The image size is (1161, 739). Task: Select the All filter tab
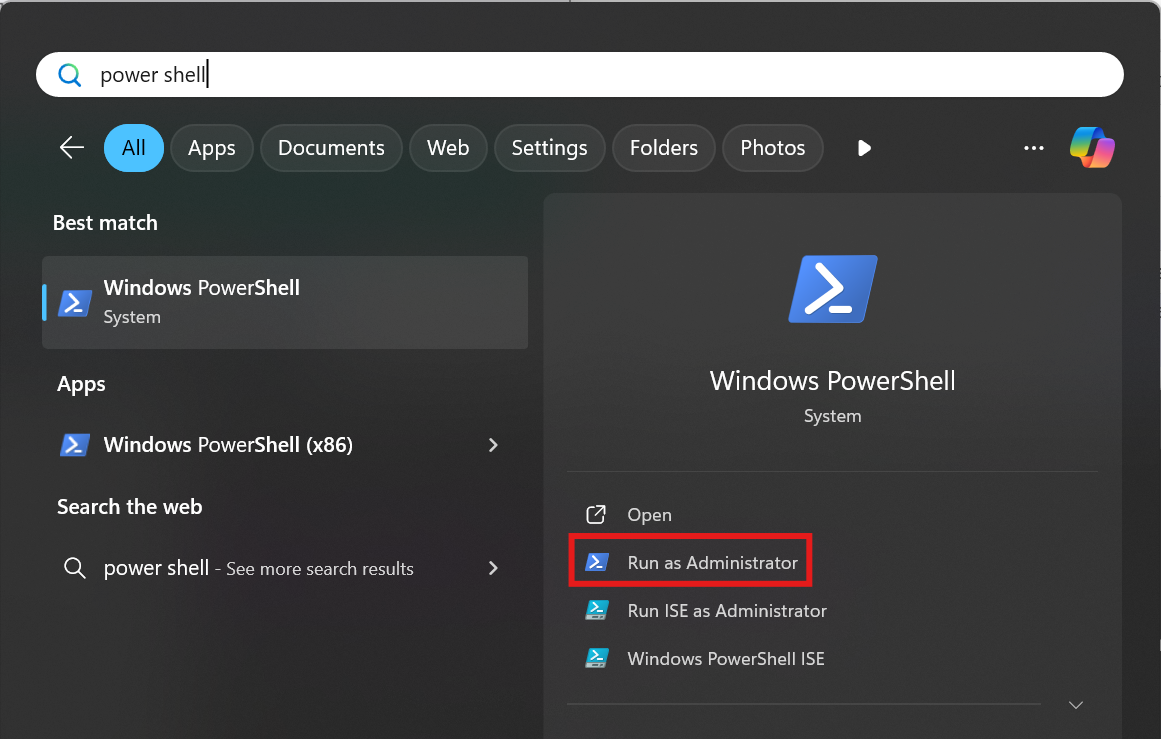[133, 148]
